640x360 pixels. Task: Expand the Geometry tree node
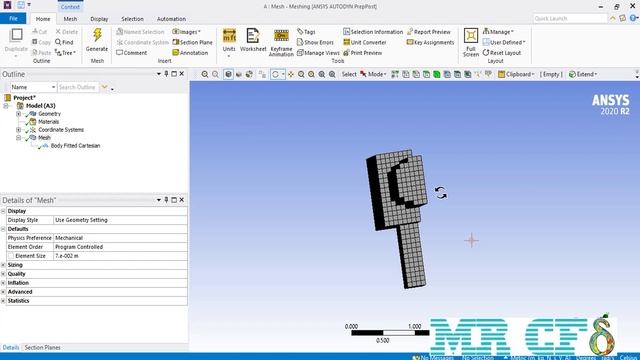coord(18,114)
